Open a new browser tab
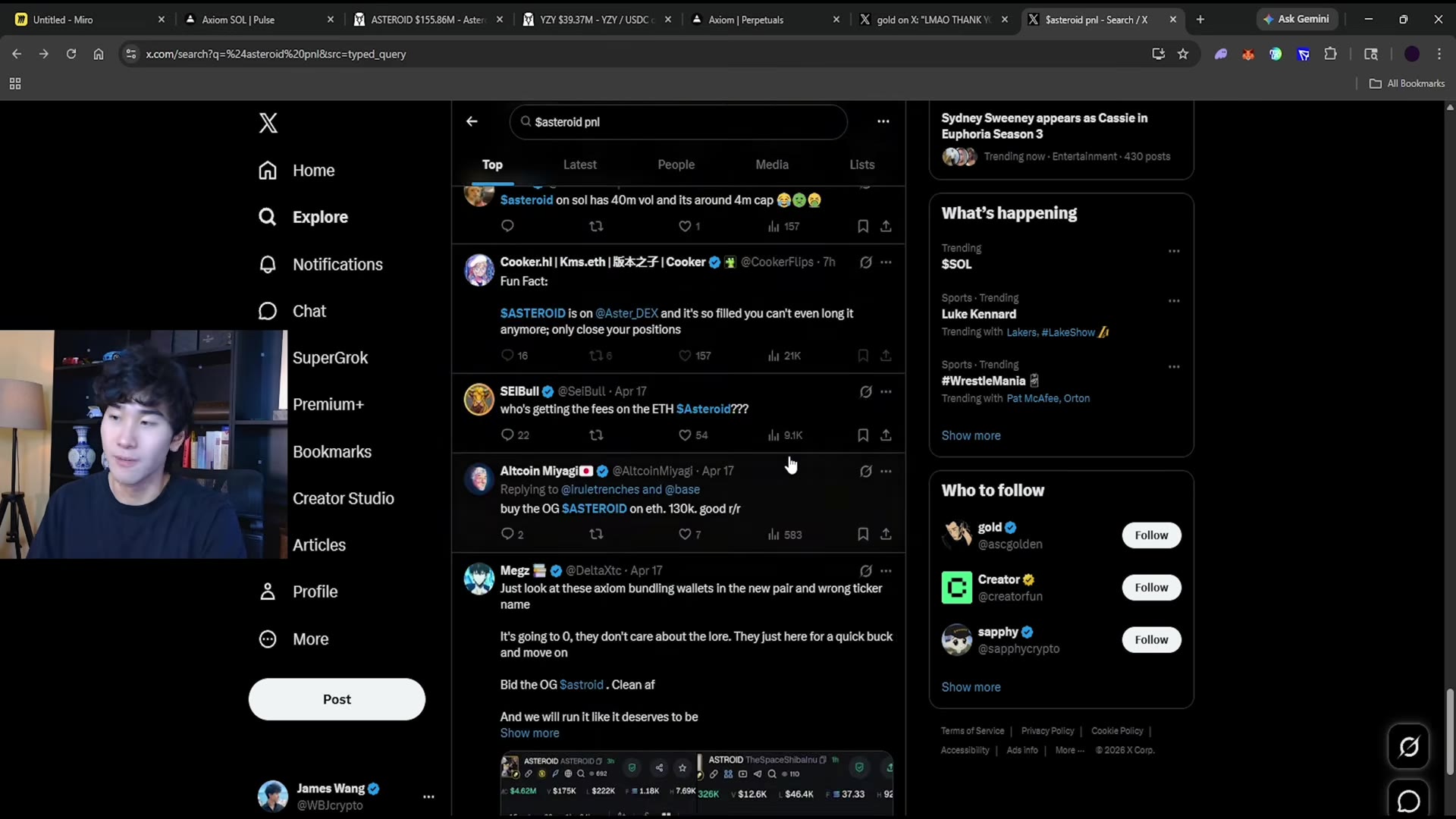This screenshot has width=1456, height=819. coord(1200,20)
